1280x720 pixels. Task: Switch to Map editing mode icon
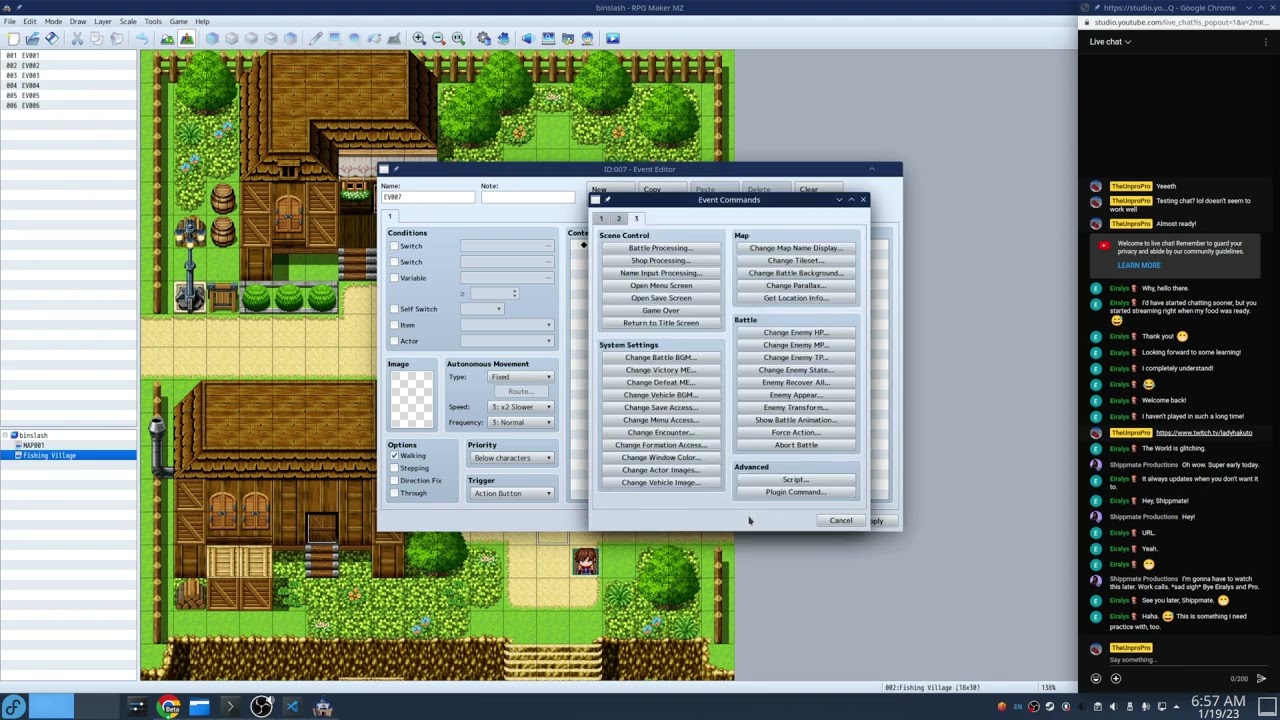(x=167, y=38)
